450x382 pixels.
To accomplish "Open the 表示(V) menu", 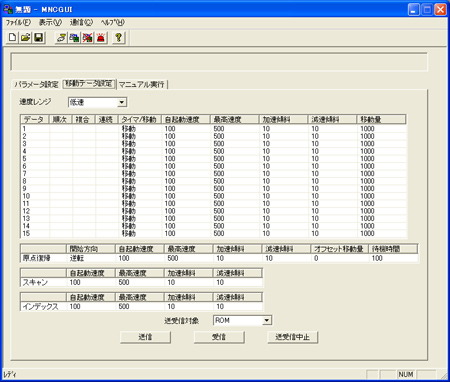I will coord(50,23).
